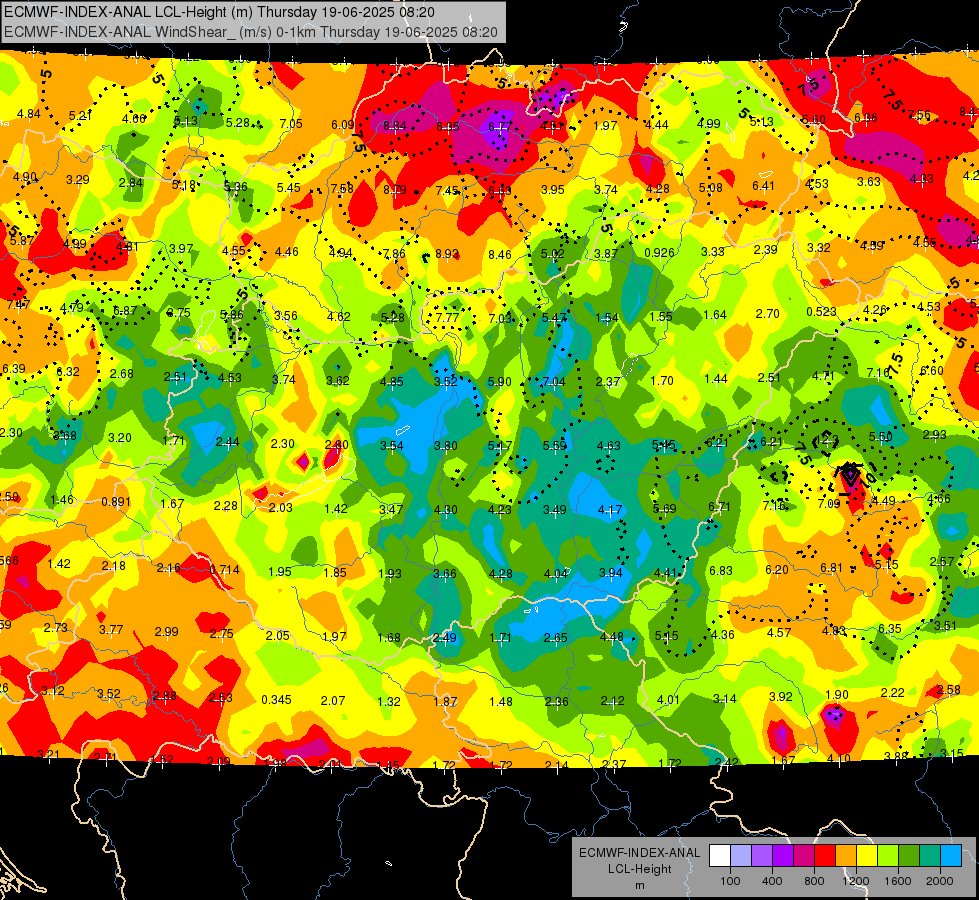Click the LCL-Height (m) header line

point(219,12)
